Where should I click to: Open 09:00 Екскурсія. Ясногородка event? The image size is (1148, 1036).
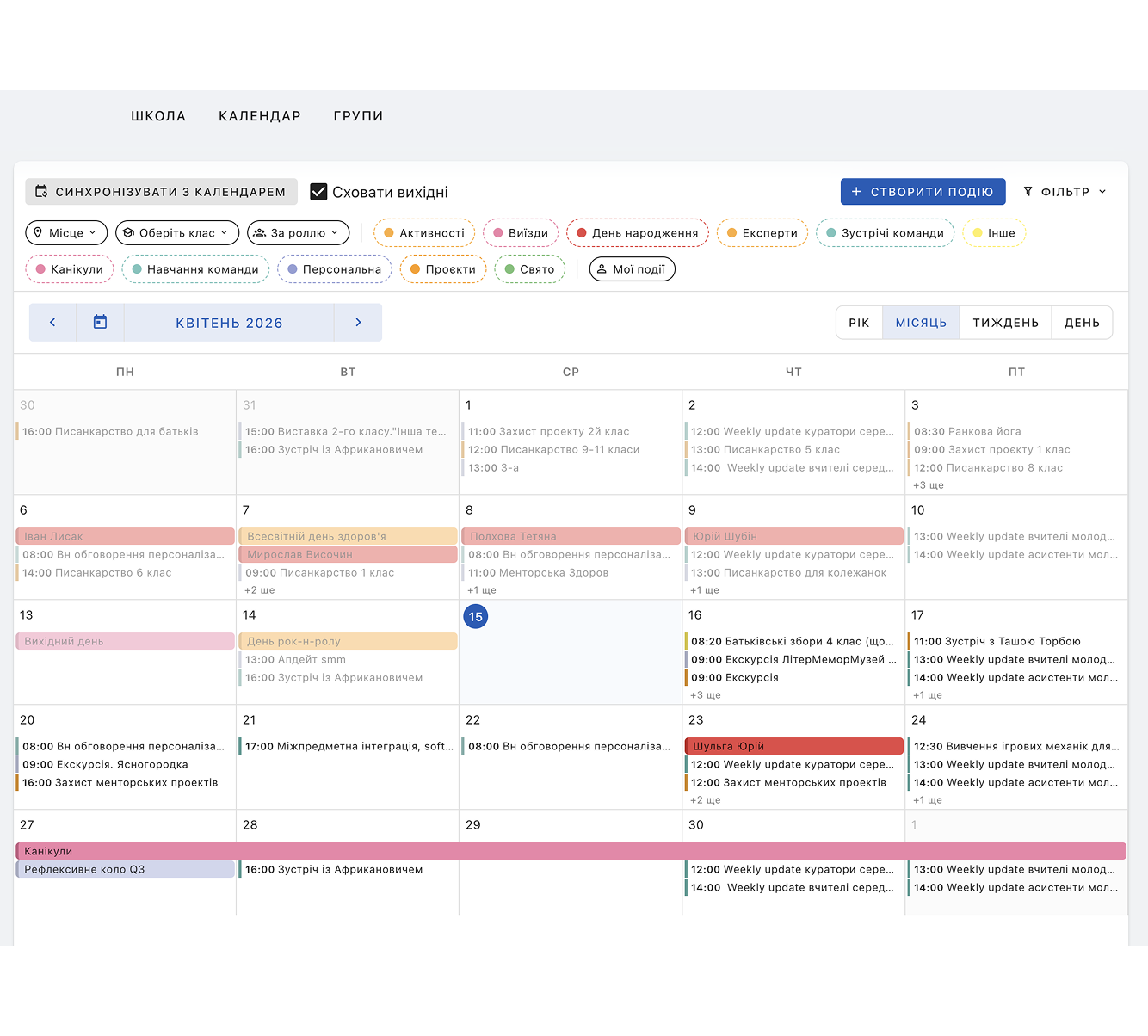click(x=125, y=764)
